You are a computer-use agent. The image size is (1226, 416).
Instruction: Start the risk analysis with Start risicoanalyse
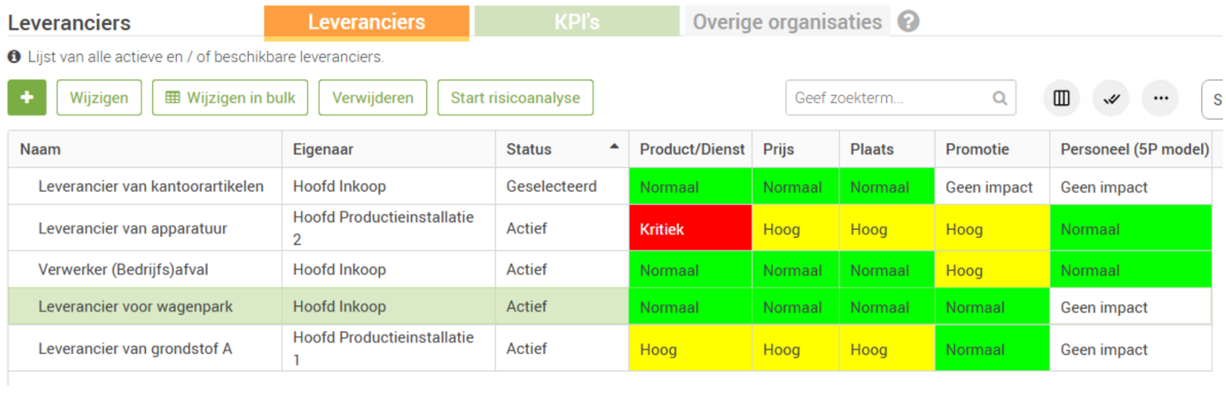tap(515, 98)
